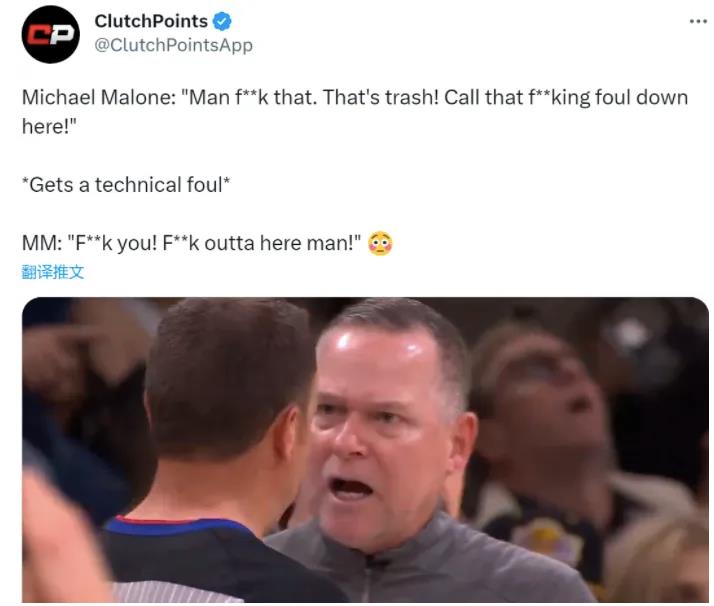Image resolution: width=714 pixels, height=606 pixels.
Task: Click the "Michael Malone" text in tweet
Action: pyautogui.click(x=96, y=97)
